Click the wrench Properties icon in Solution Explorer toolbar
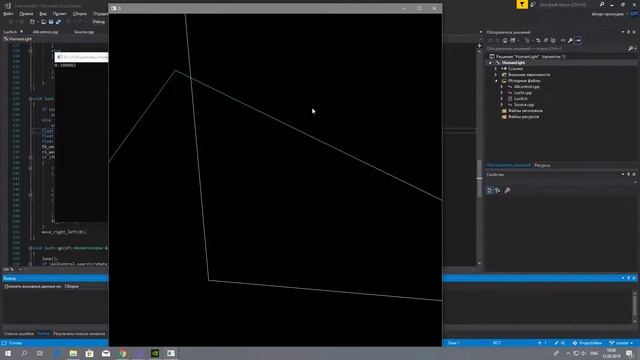Screen dimensions: 640x360 tap(570, 40)
